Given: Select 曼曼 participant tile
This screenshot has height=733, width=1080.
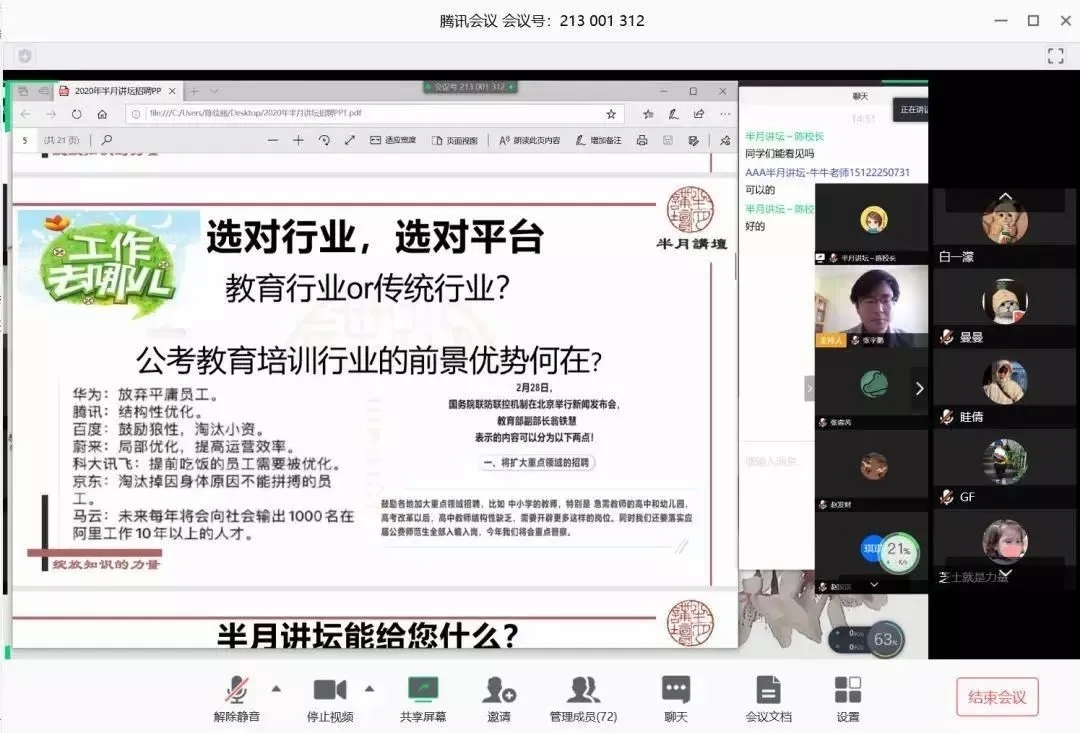Looking at the screenshot, I should (1006, 307).
